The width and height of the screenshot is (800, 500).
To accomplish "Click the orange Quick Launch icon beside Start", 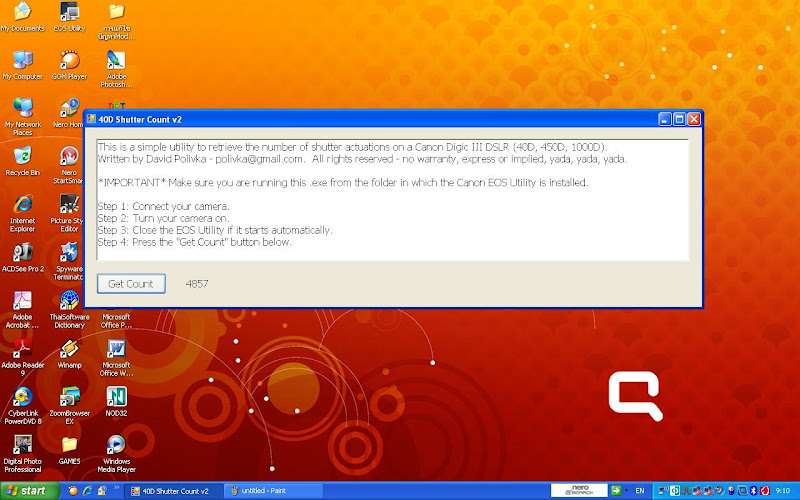I will click(73, 491).
